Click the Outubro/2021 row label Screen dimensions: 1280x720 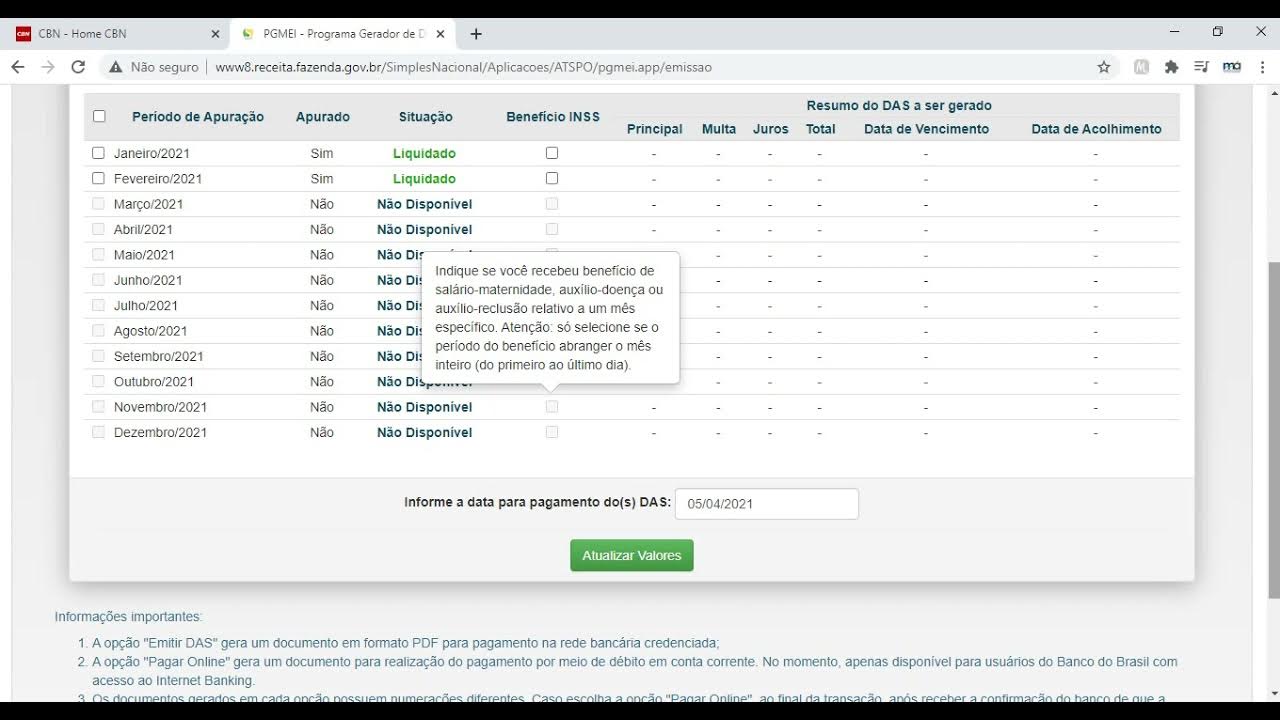tap(153, 382)
